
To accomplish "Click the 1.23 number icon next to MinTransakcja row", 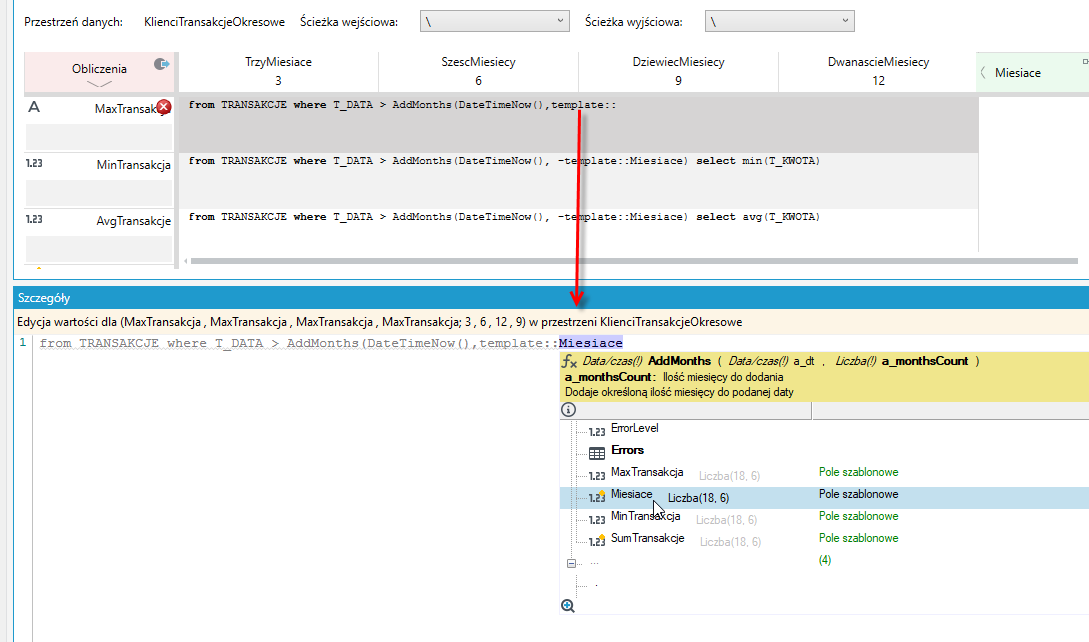I will 34,163.
